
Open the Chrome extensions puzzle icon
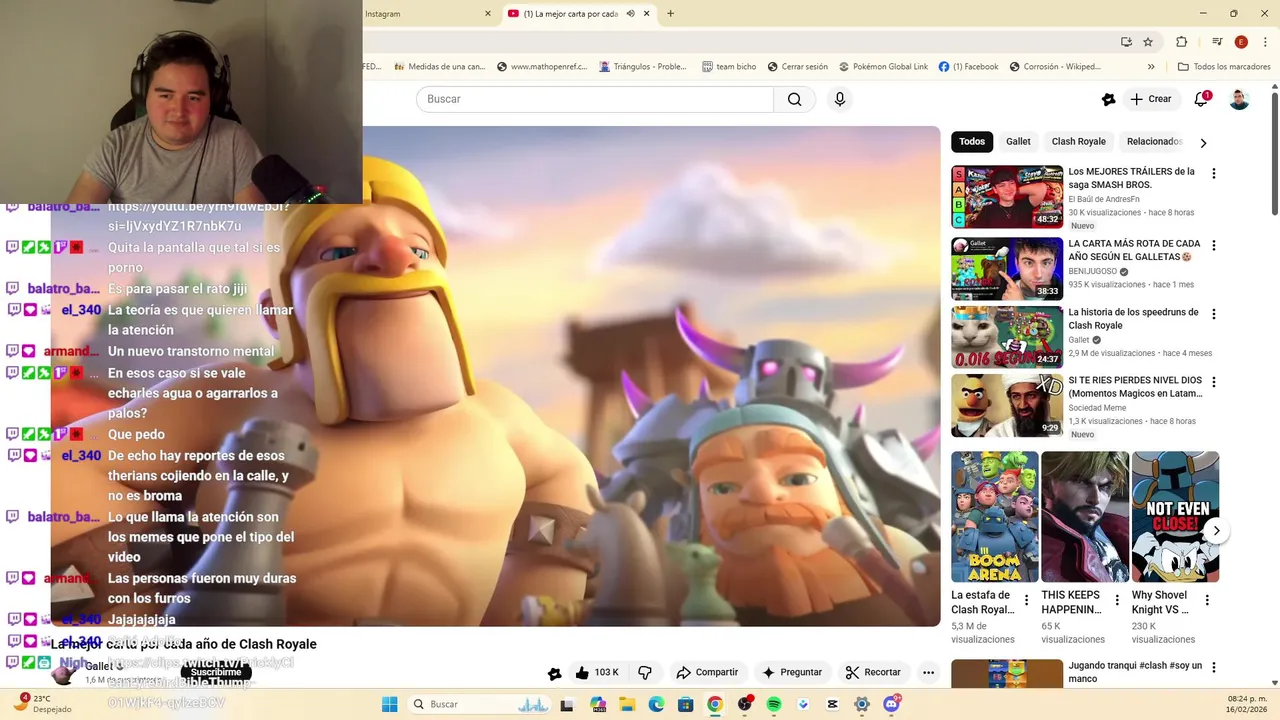click(1181, 42)
